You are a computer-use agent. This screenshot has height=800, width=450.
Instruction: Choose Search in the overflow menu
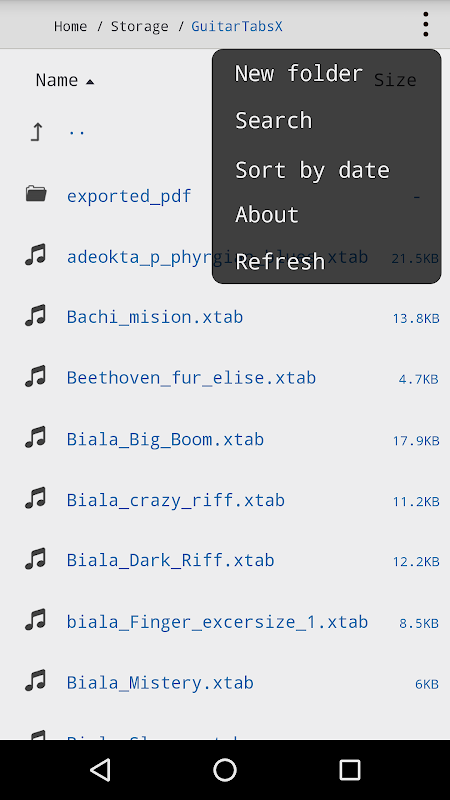pyautogui.click(x=273, y=120)
